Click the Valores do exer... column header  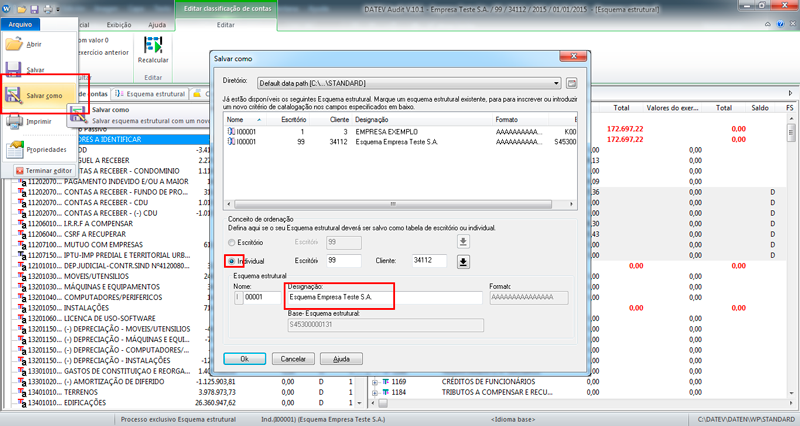(x=672, y=108)
